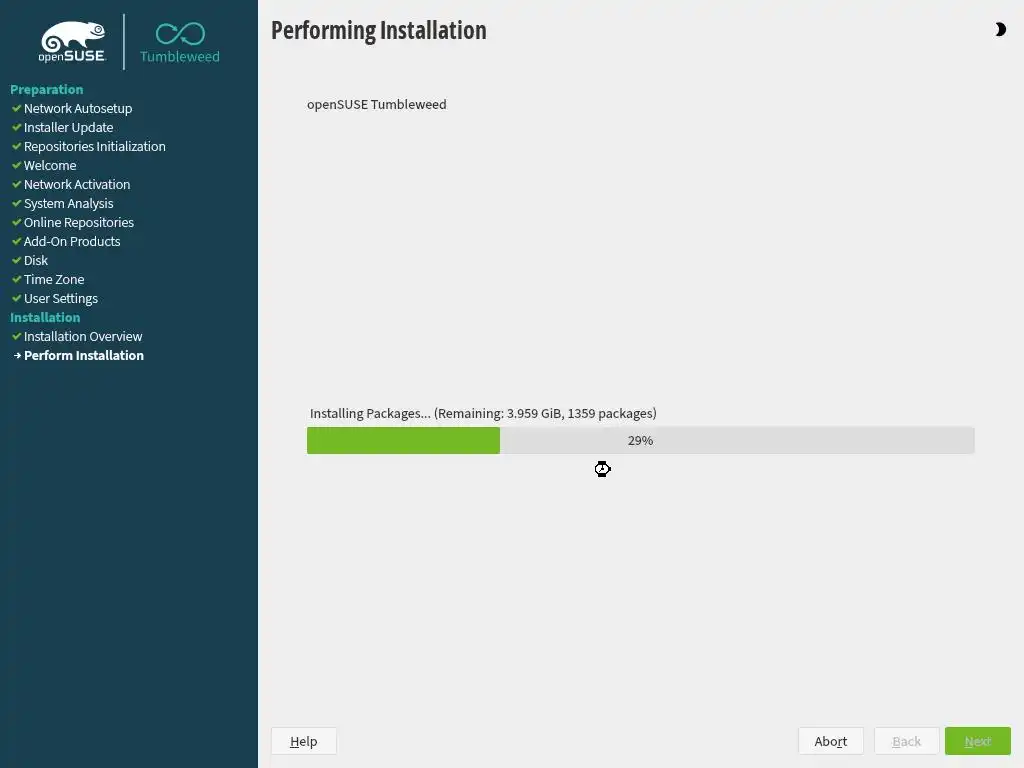Viewport: 1024px width, 768px height.
Task: Click checkmark icon beside Disk
Action: pyautogui.click(x=17, y=260)
